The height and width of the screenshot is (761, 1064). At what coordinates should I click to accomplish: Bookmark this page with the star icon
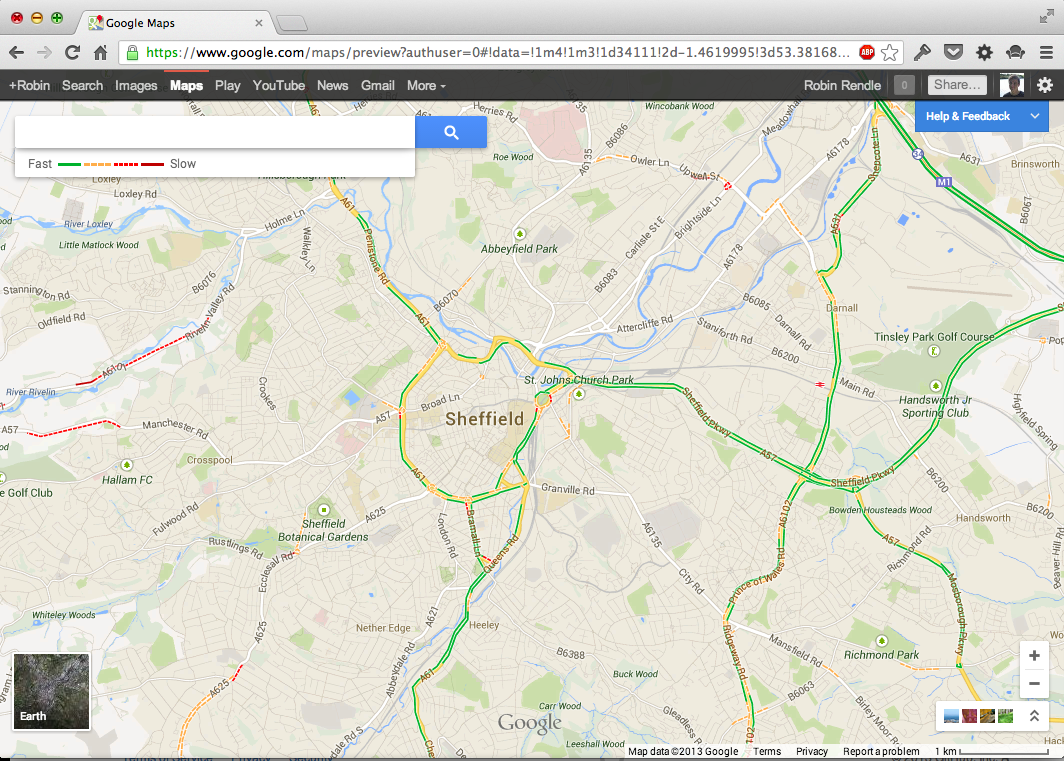(x=889, y=52)
